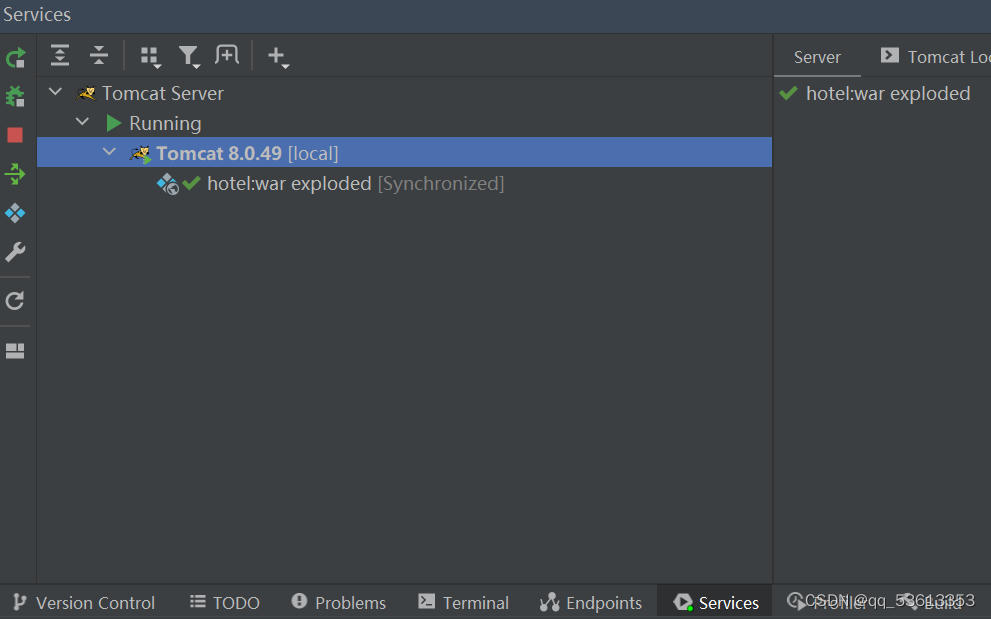Click the layout panel icon in sidebar

(x=15, y=351)
